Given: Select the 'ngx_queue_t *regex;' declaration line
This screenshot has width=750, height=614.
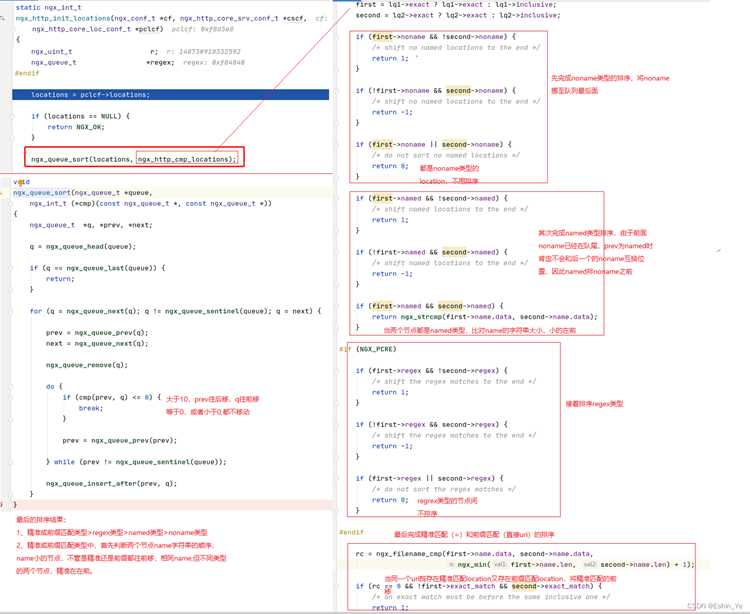Looking at the screenshot, I should point(102,63).
